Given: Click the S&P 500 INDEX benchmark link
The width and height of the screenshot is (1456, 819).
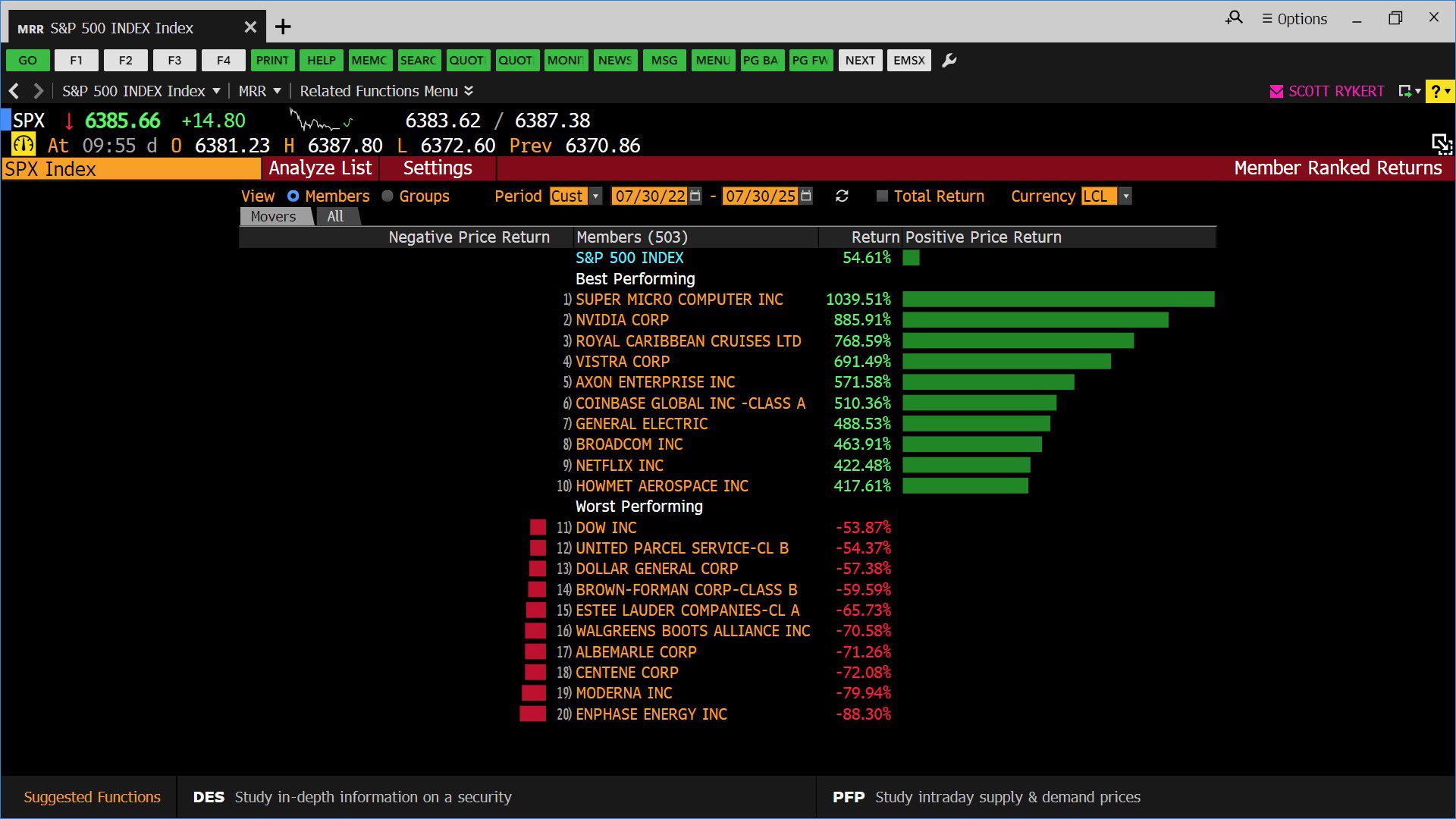Looking at the screenshot, I should click(x=629, y=258).
